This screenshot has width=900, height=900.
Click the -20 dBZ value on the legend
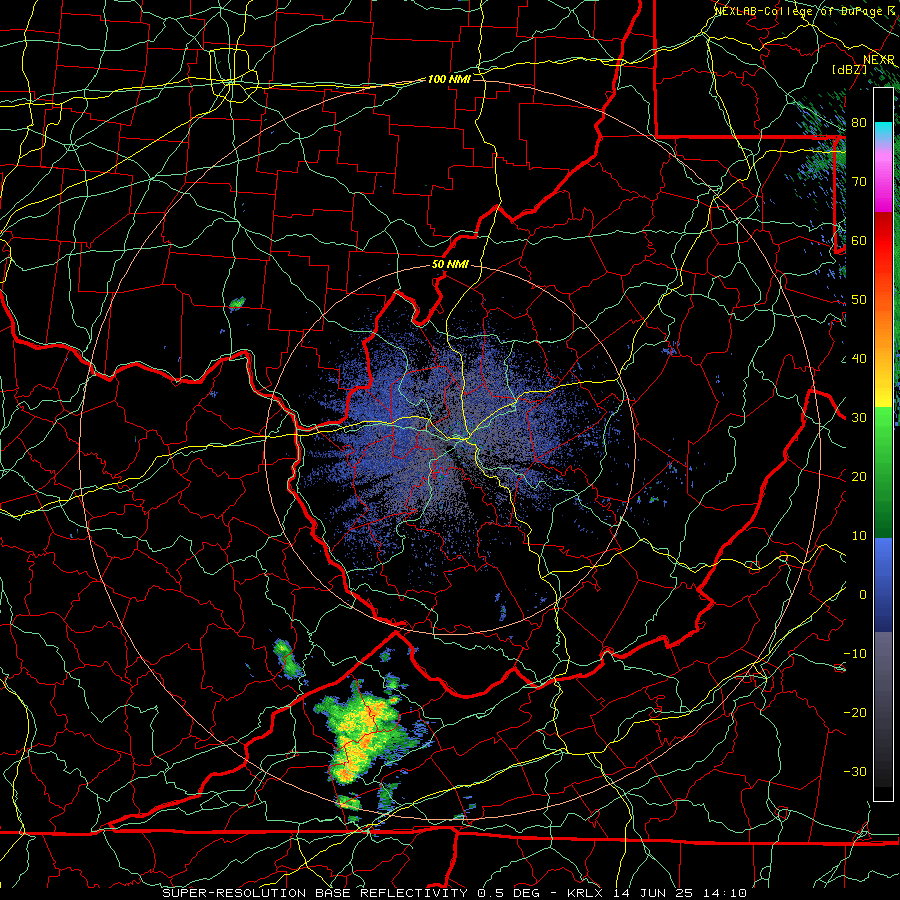click(x=855, y=713)
